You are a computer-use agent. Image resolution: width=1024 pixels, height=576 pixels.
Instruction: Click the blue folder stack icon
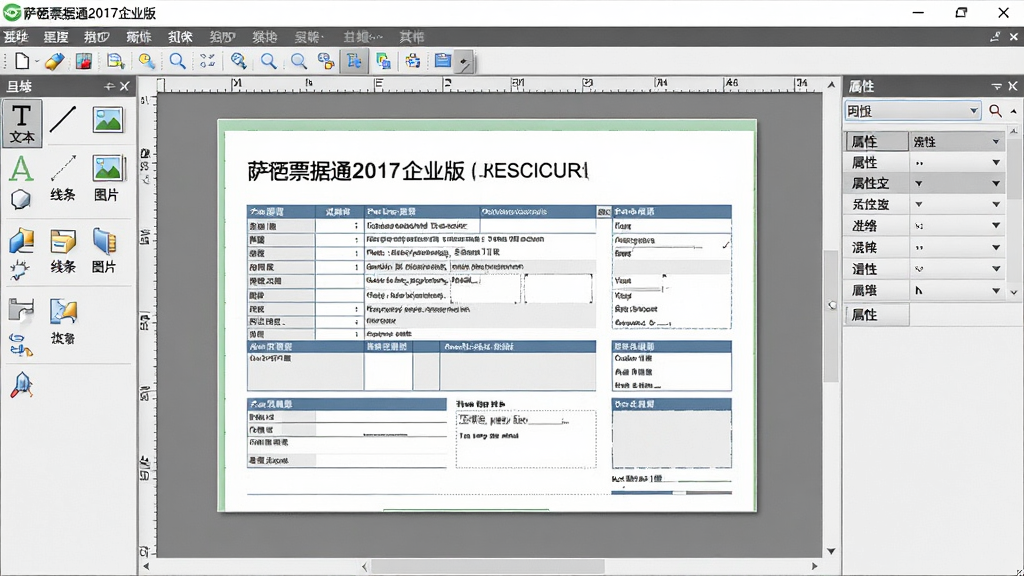tap(104, 241)
